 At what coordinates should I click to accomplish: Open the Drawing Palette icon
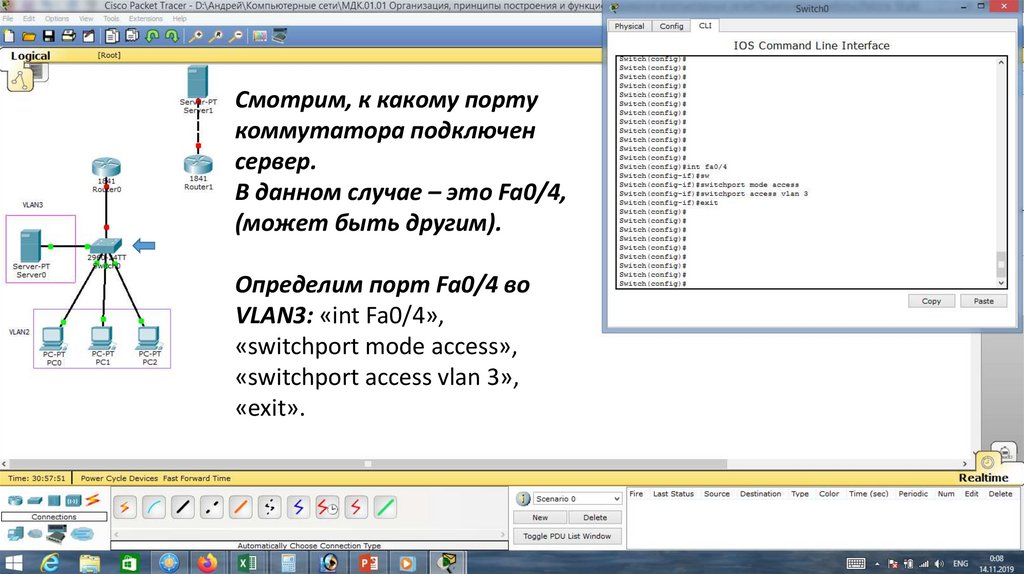coord(259,36)
